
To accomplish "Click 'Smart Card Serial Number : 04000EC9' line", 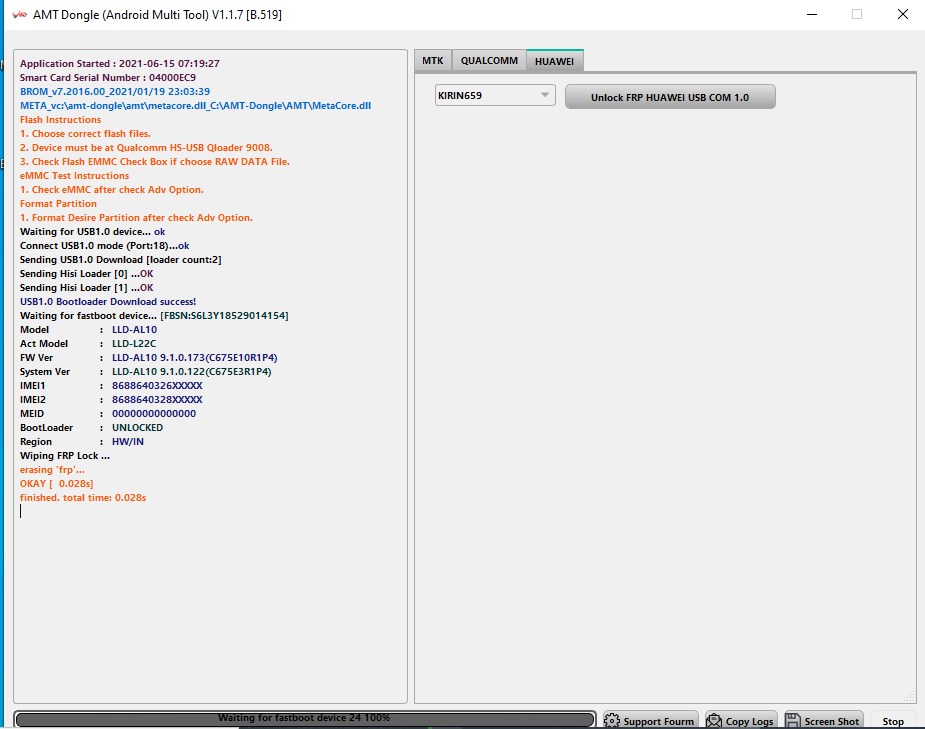I will coord(108,78).
